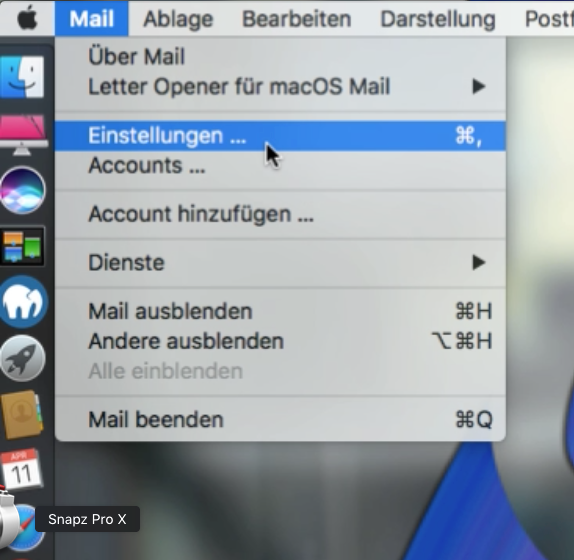Viewport: 574px width, 560px height.
Task: Select Mail ausblenden
Action: [x=280, y=311]
